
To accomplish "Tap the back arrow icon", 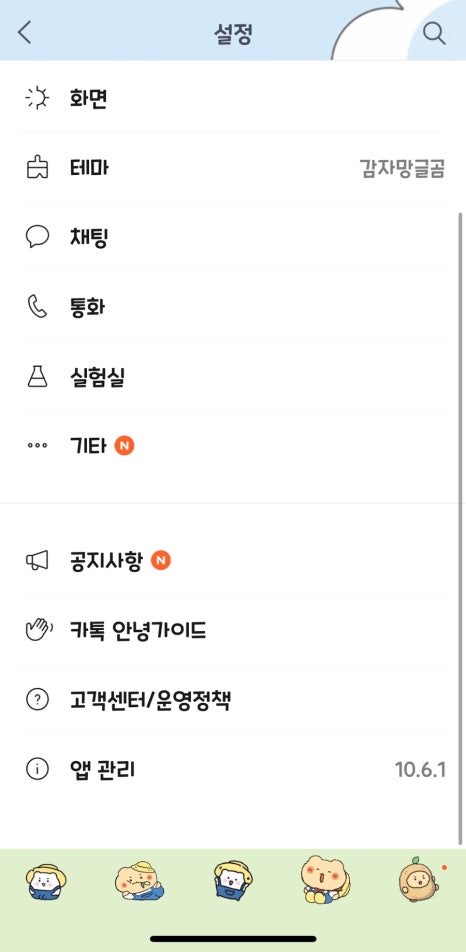I will coord(24,33).
